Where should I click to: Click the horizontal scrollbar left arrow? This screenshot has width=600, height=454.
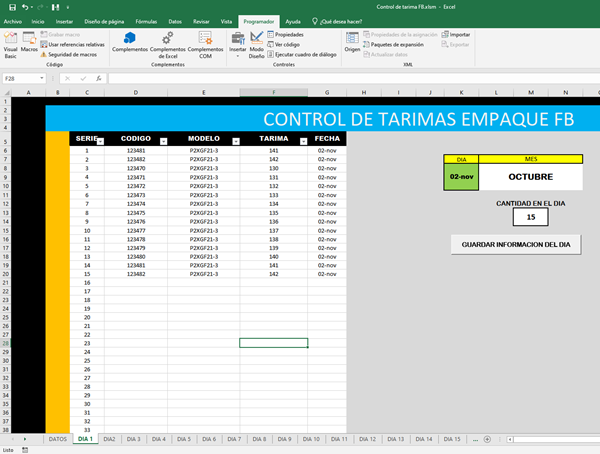coord(510,439)
